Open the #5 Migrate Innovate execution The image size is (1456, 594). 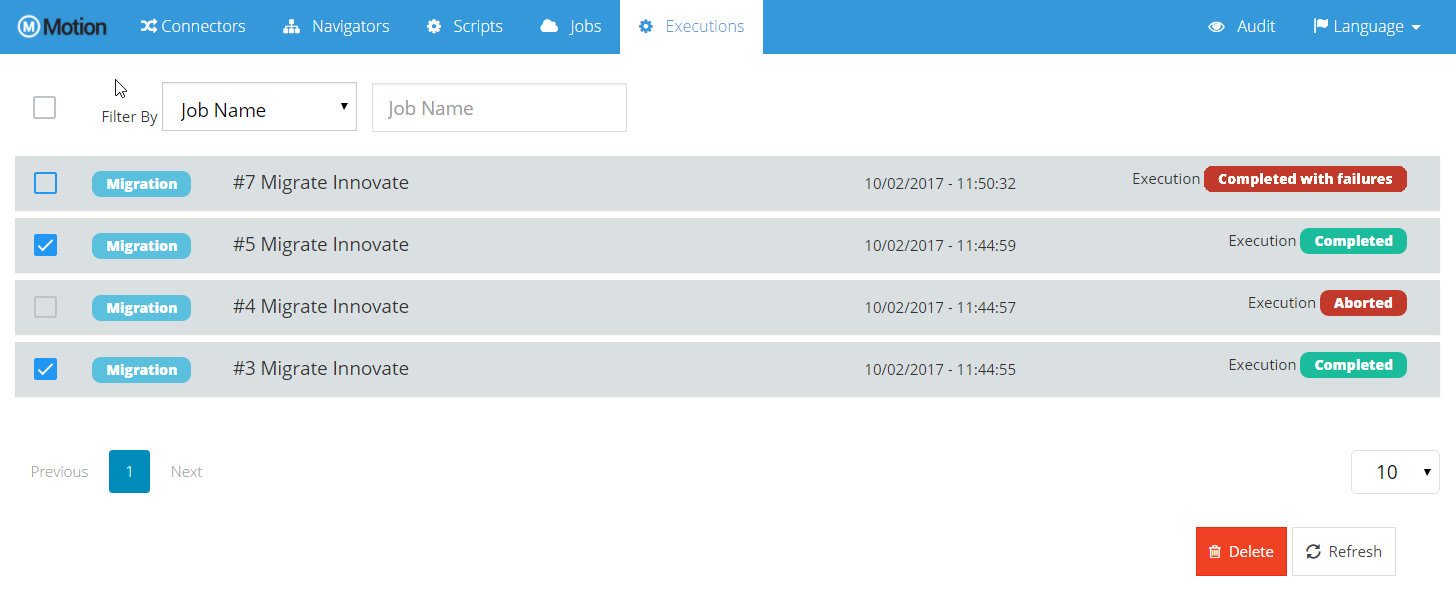coord(321,245)
